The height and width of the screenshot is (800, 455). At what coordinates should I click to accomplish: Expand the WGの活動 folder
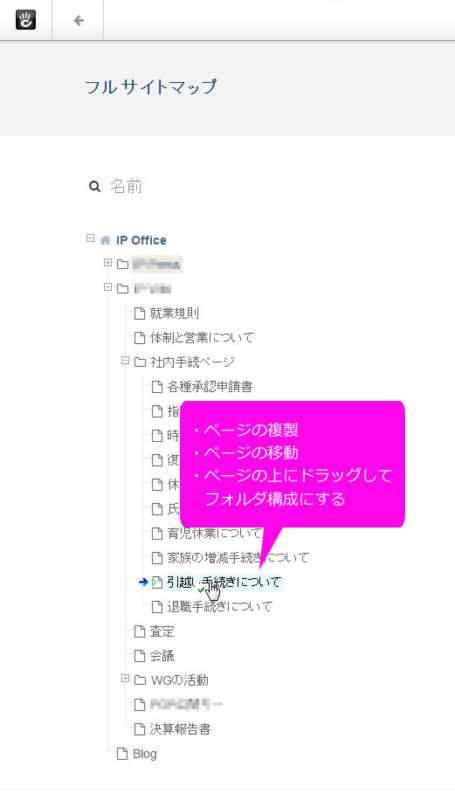pyautogui.click(x=125, y=678)
